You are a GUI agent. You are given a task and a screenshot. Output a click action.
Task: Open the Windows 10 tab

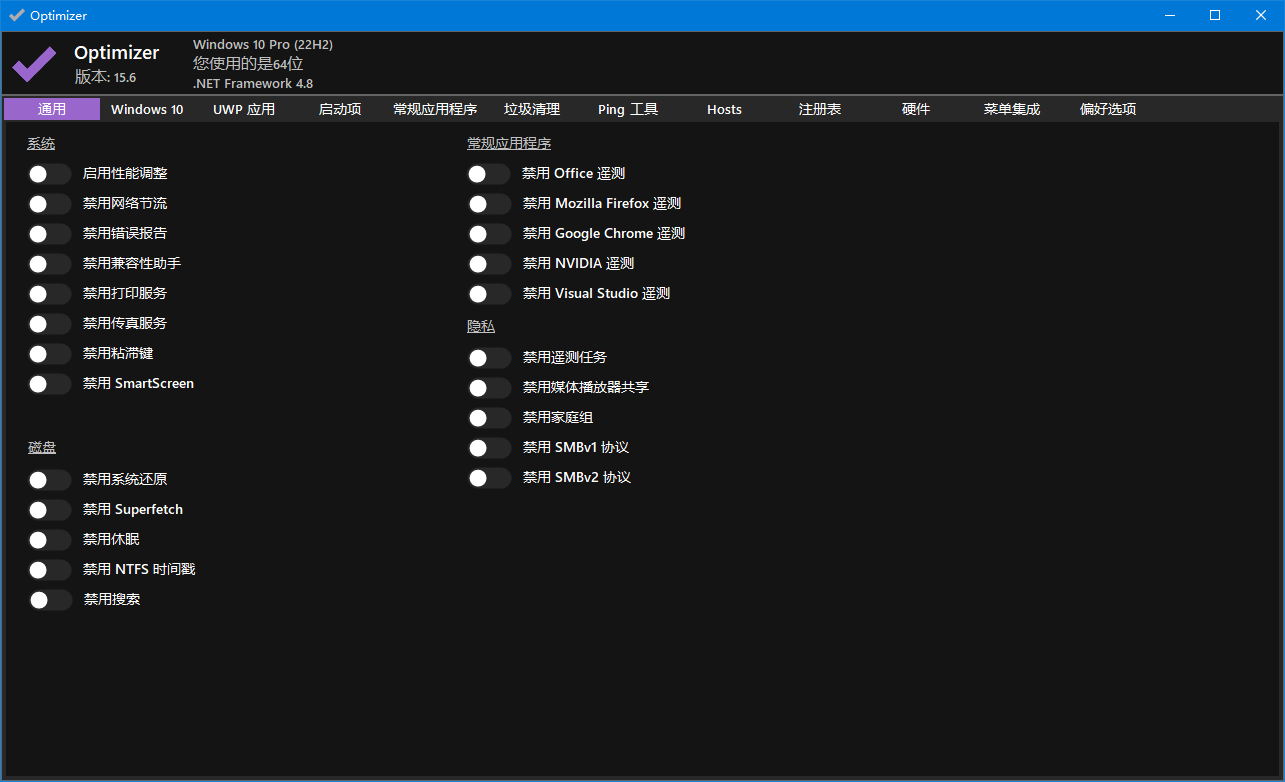[x=147, y=109]
